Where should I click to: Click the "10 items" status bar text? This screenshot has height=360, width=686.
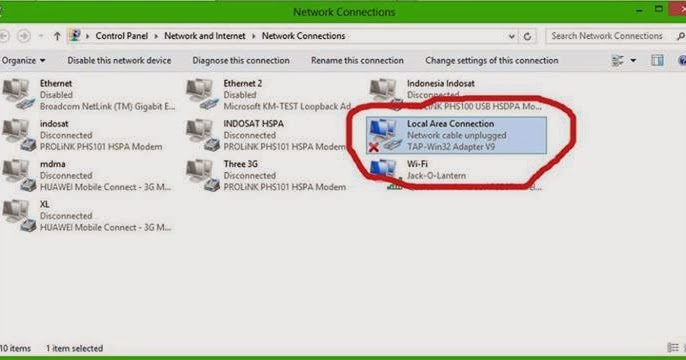pyautogui.click(x=16, y=348)
